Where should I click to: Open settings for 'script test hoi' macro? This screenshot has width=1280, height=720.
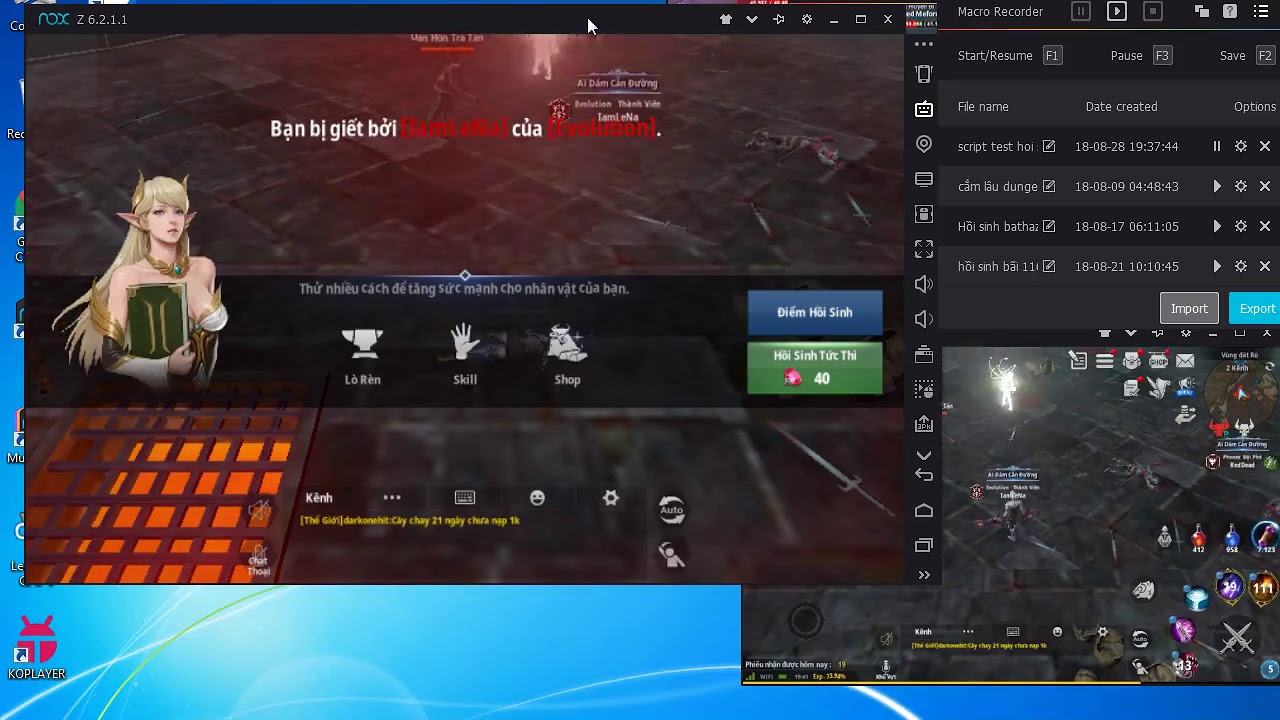pyautogui.click(x=1241, y=146)
